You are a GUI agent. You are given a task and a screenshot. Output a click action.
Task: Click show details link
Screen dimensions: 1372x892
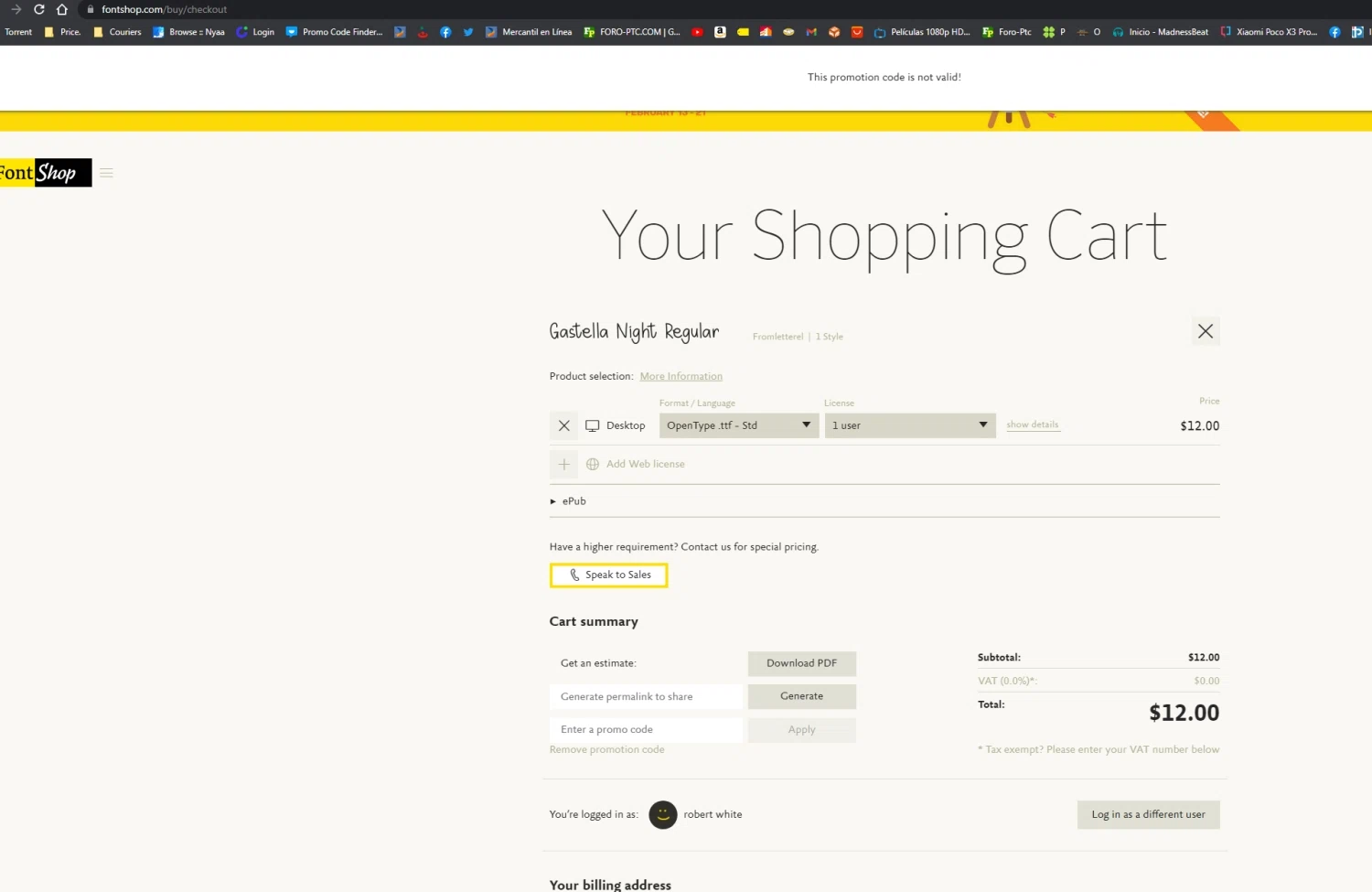pyautogui.click(x=1033, y=425)
